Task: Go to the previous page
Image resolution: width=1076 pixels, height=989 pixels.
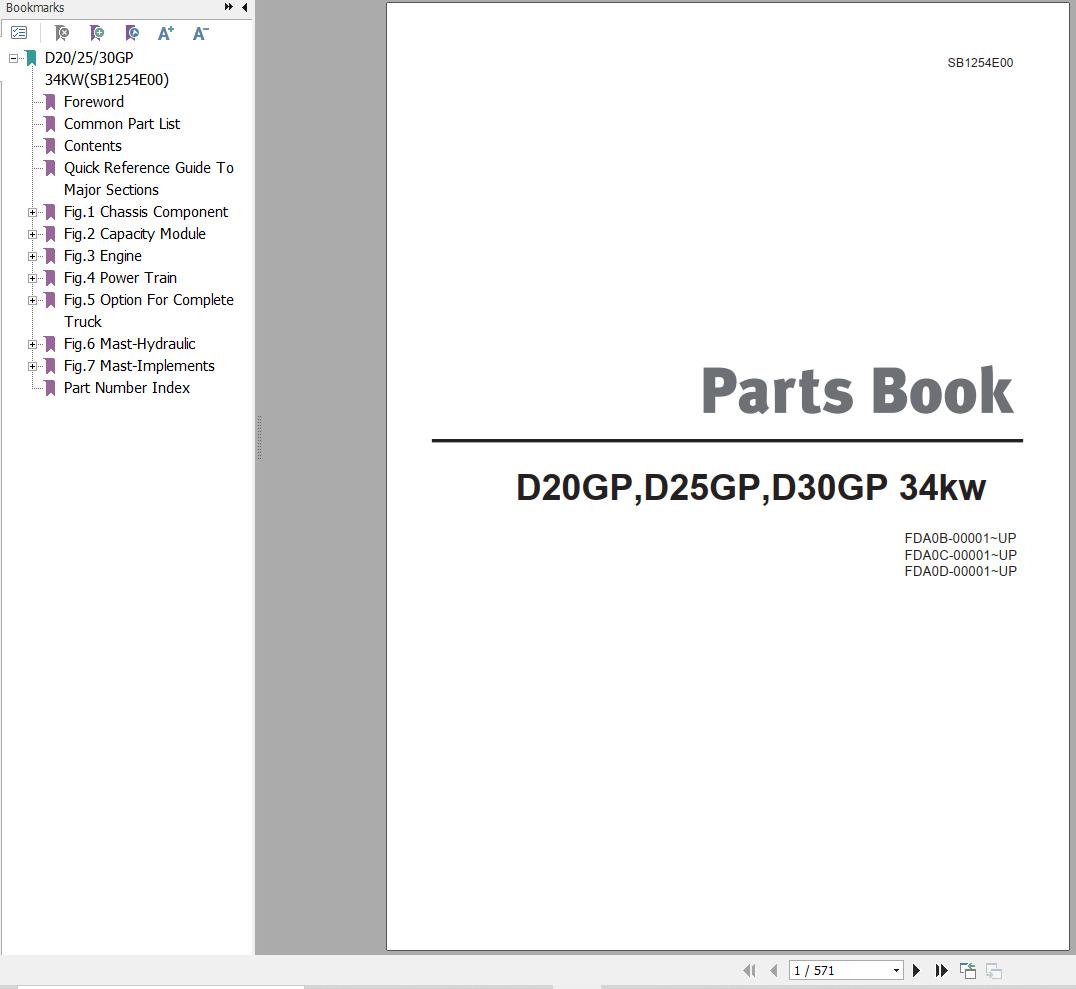Action: click(774, 970)
